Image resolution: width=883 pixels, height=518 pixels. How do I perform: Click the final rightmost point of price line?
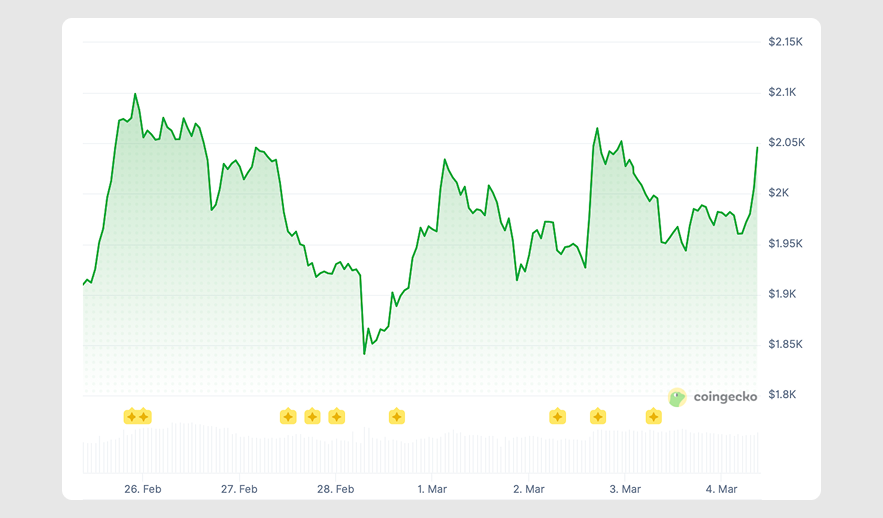[757, 147]
